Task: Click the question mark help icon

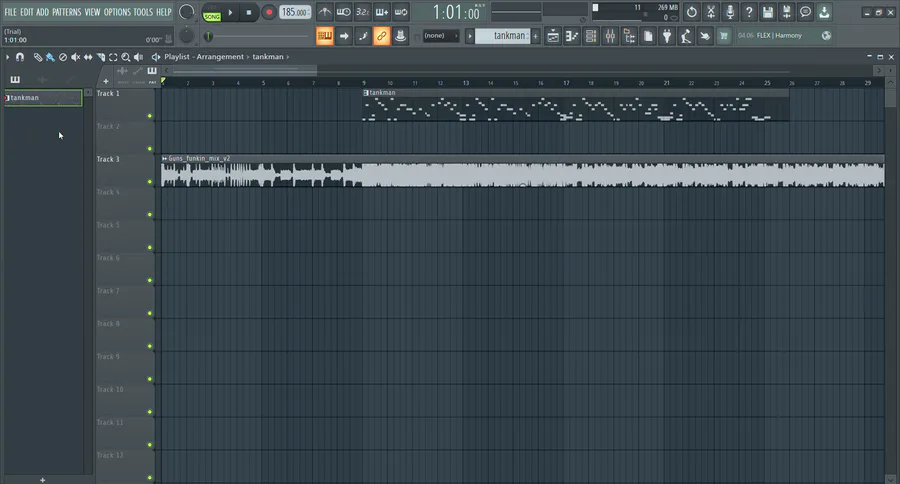Action: click(748, 12)
